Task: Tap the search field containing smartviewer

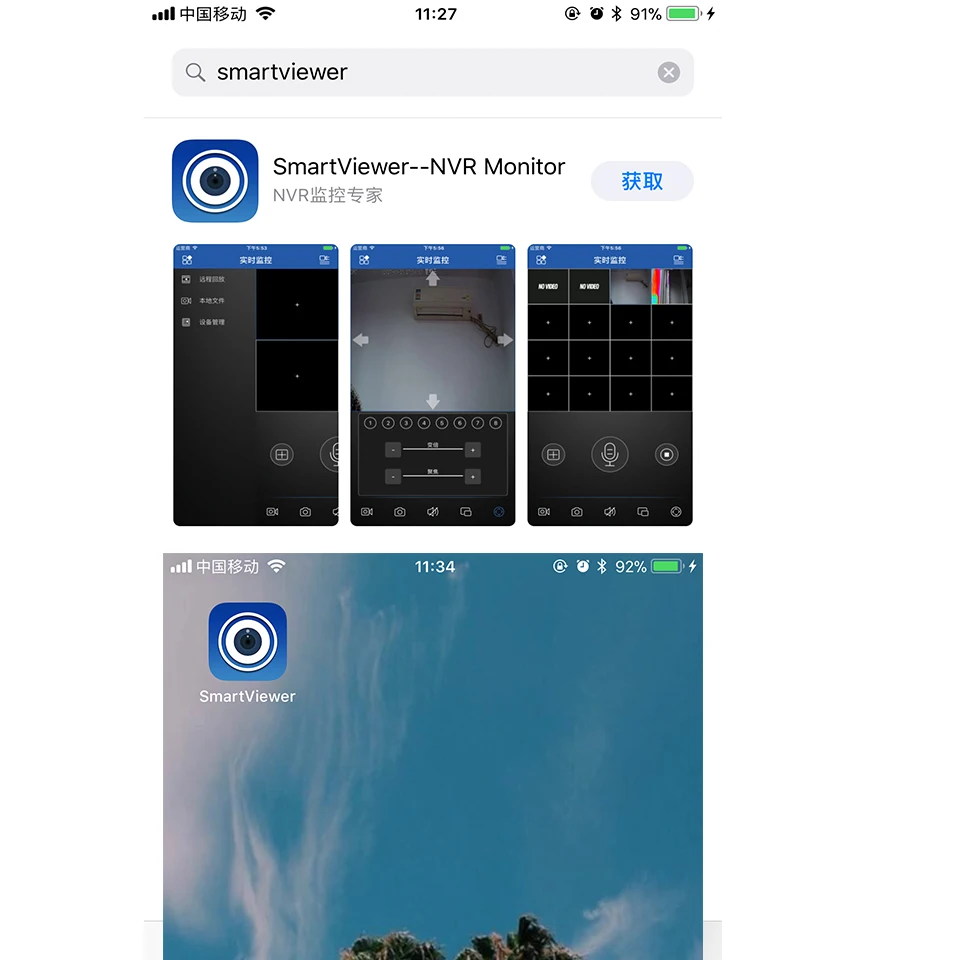Action: (432, 72)
